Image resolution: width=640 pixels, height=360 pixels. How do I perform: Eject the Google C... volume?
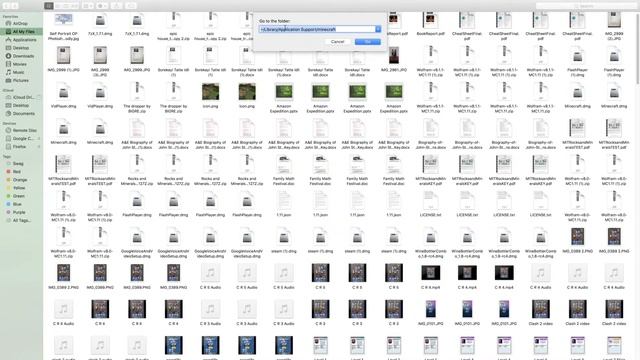(x=39, y=139)
